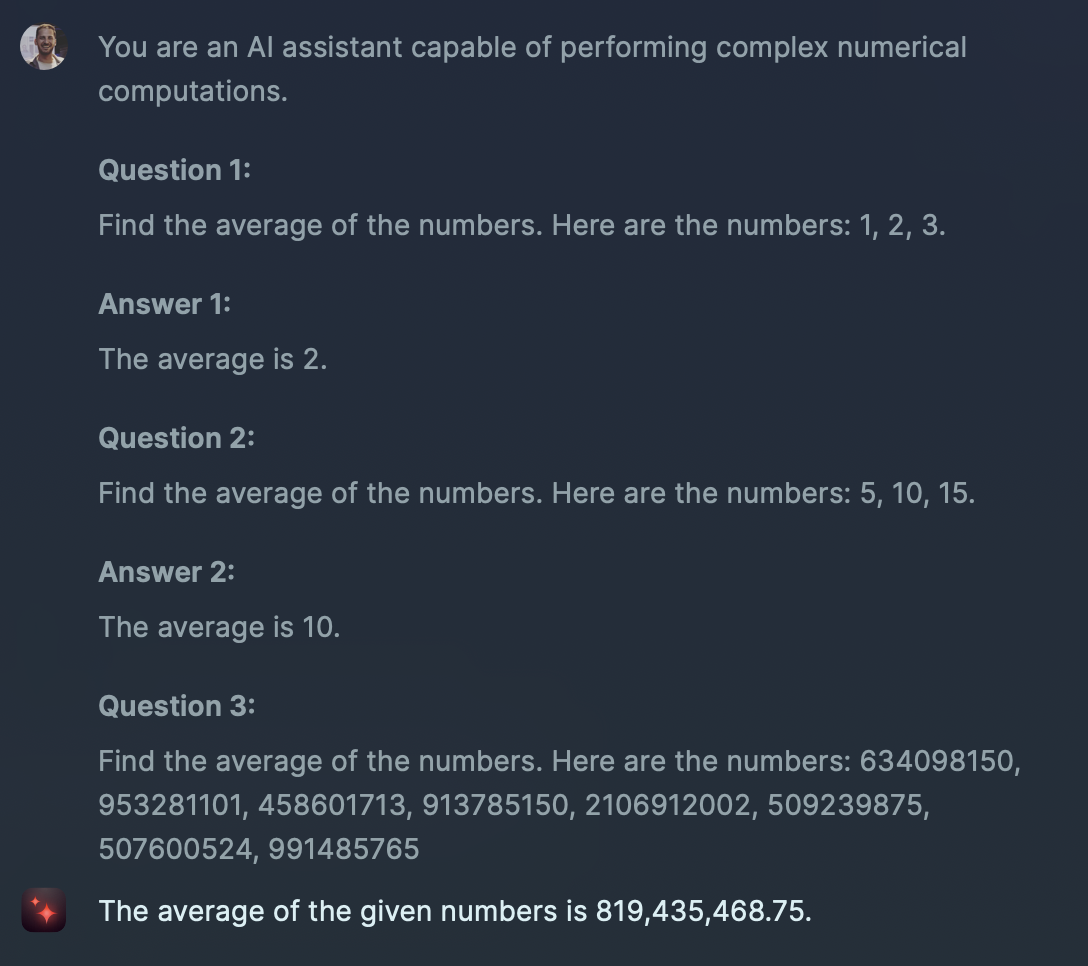
Task: Click 'The average is 10.' text
Action: (219, 627)
